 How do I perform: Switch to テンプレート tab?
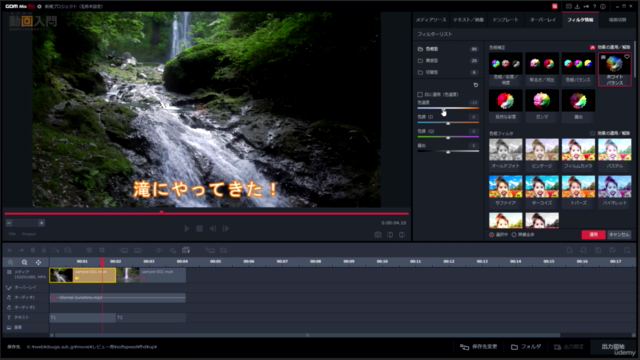pos(505,20)
